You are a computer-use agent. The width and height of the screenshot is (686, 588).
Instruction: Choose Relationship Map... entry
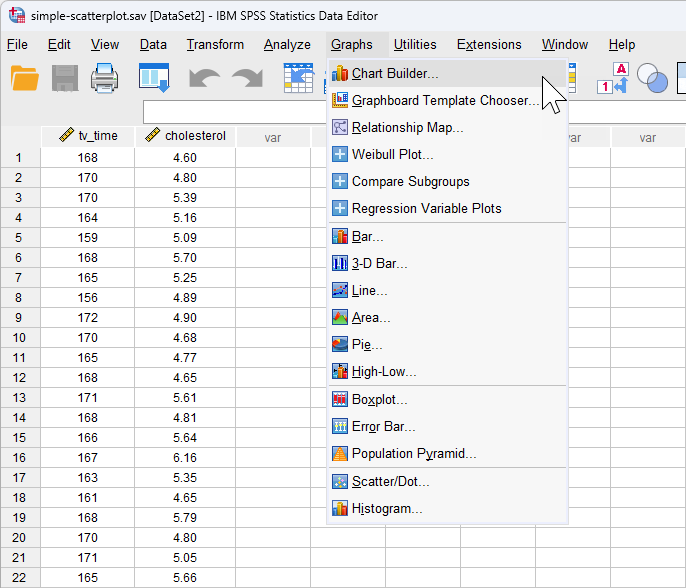447,128
